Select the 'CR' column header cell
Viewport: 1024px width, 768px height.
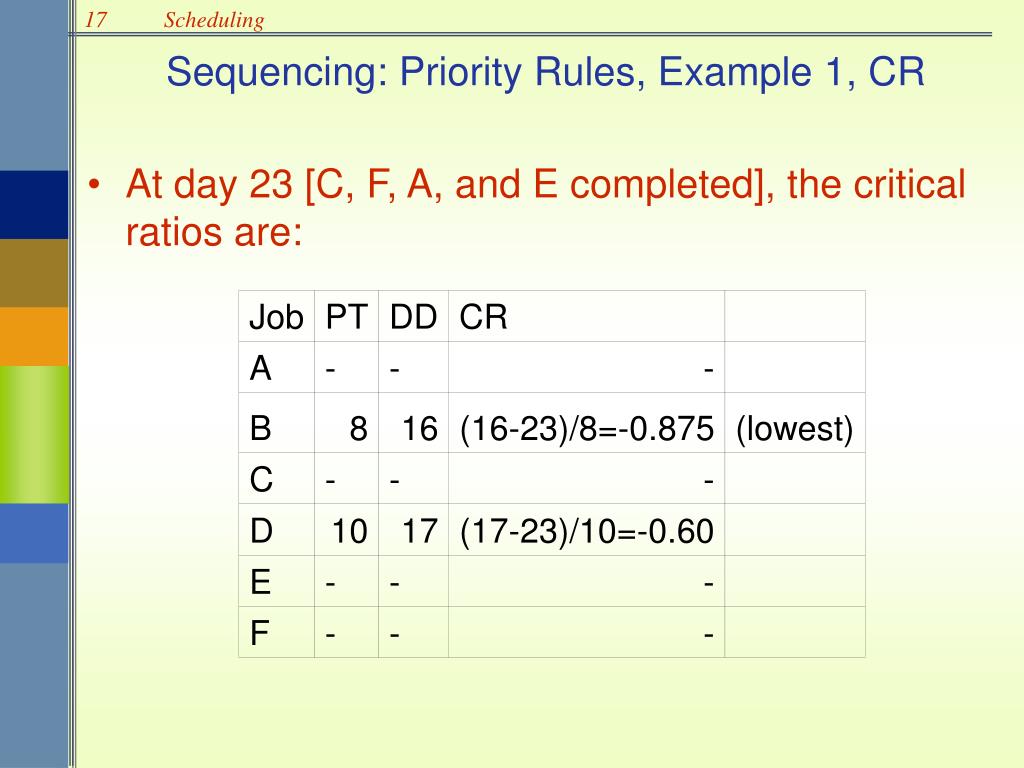click(x=586, y=317)
